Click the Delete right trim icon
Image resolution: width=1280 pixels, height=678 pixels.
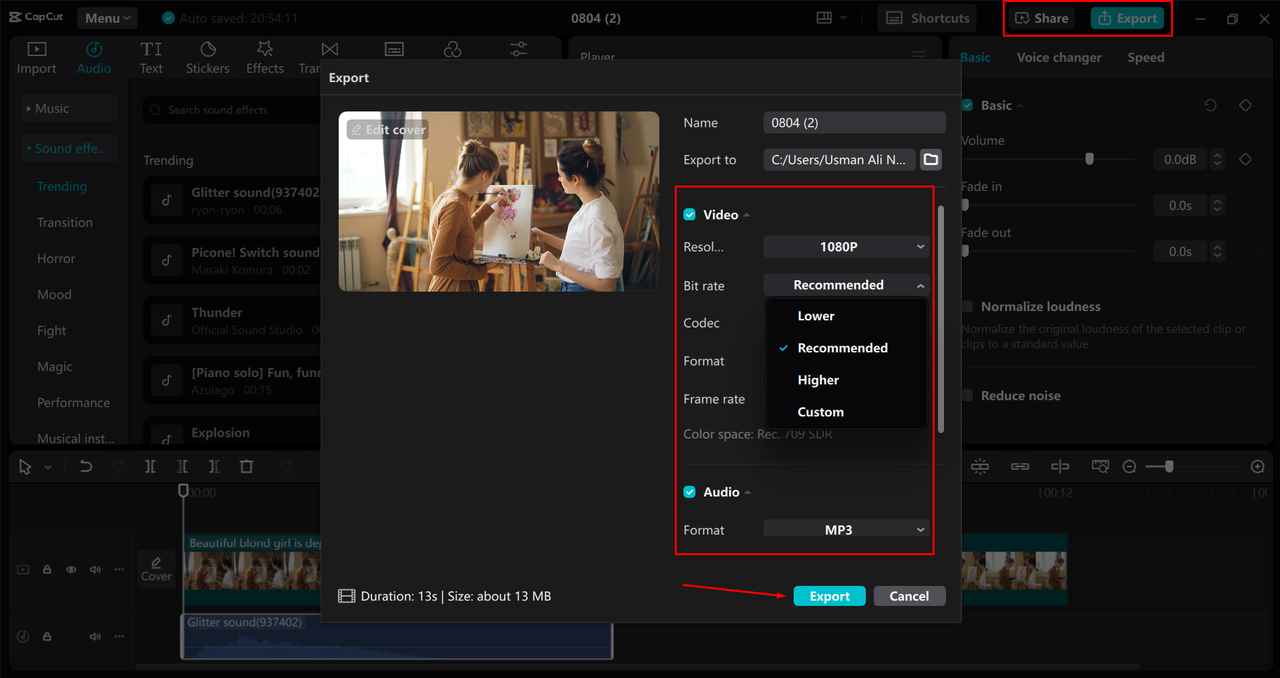click(x=214, y=467)
